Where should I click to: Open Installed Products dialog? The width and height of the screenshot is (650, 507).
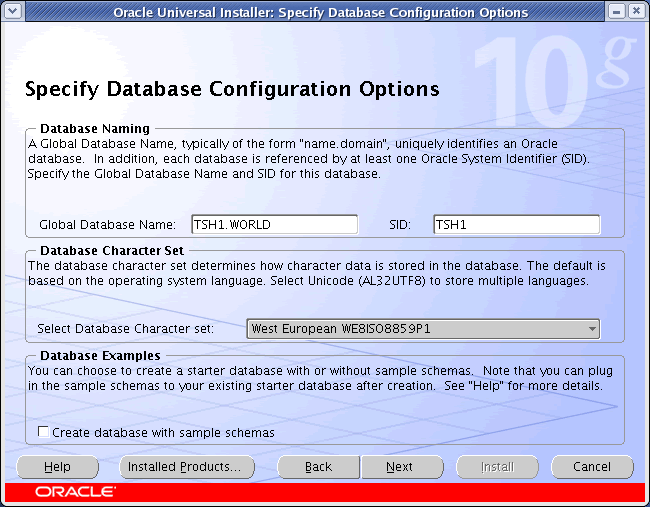(x=187, y=467)
